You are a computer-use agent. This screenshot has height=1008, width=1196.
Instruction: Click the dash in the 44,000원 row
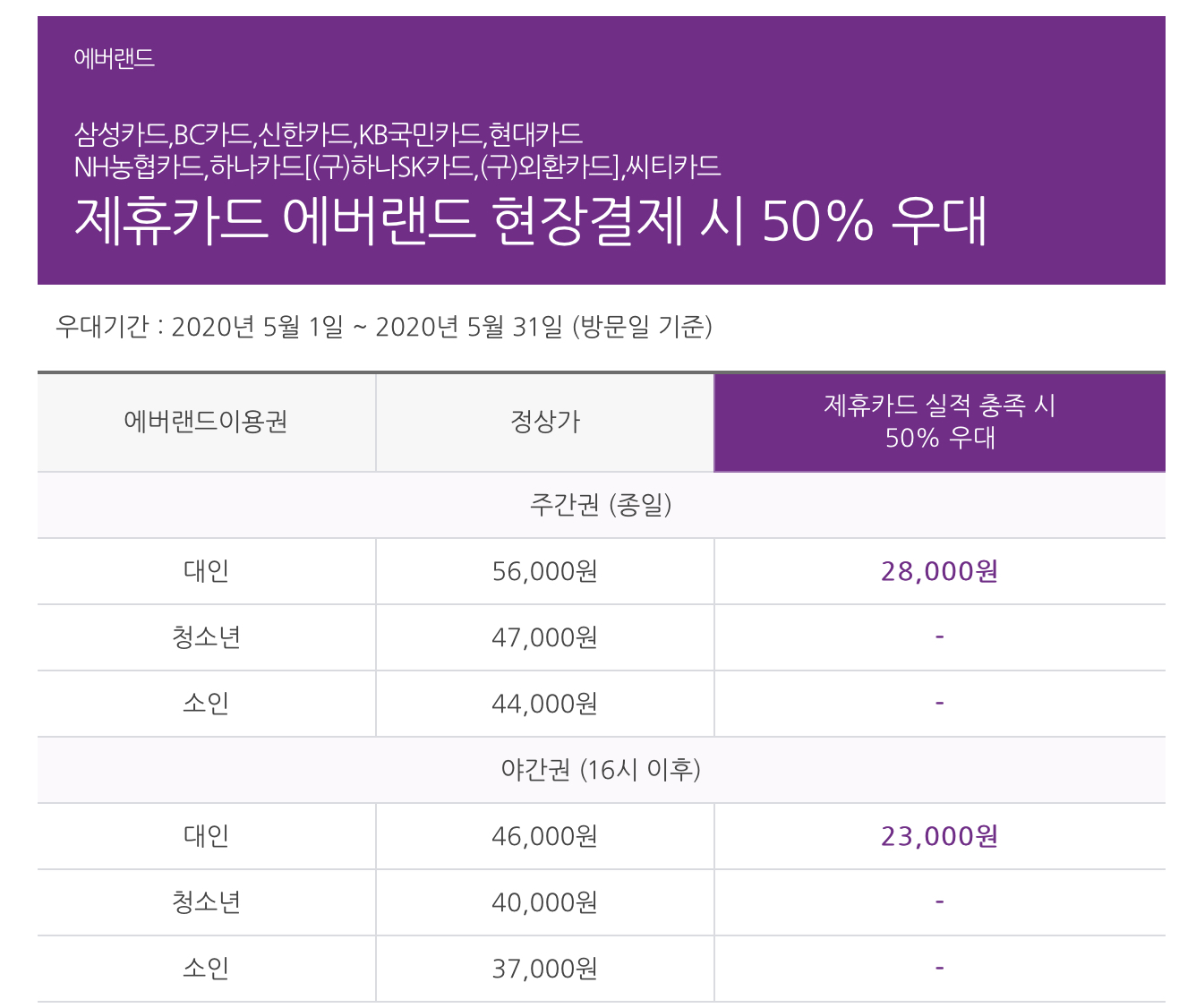(x=940, y=703)
